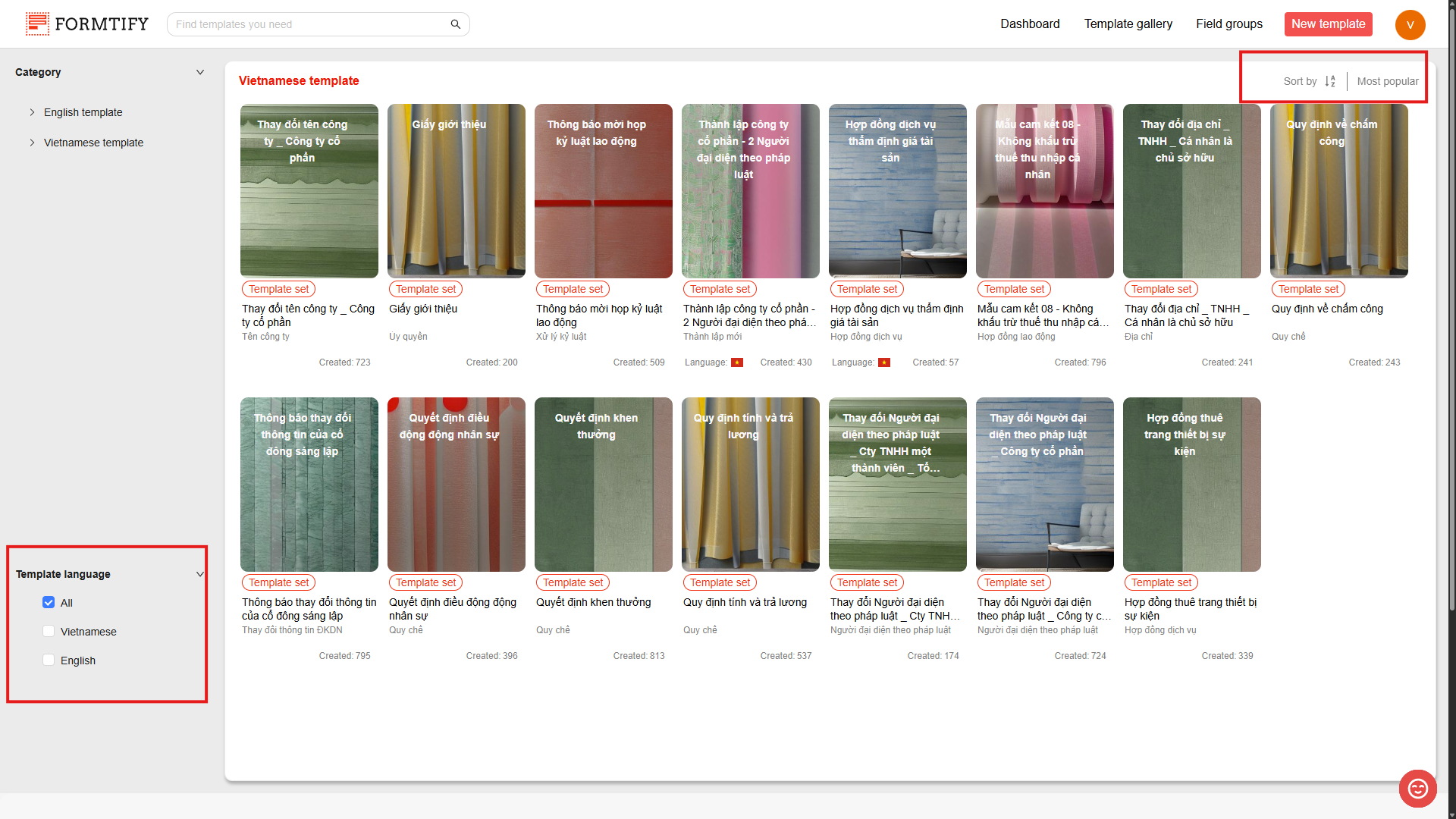Open the Field groups page
Screen dimensions: 1456x819
coord(1228,24)
